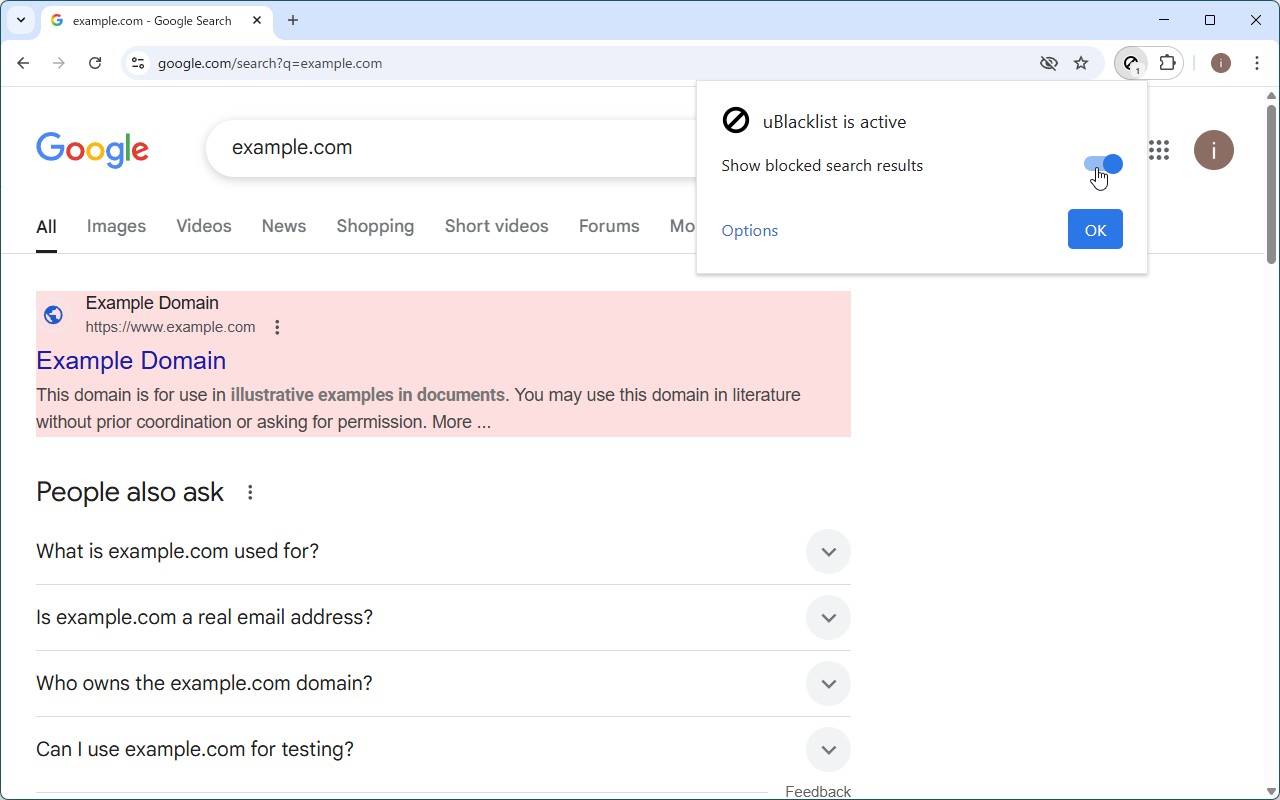Click the scrollbar up arrow

click(x=1272, y=96)
